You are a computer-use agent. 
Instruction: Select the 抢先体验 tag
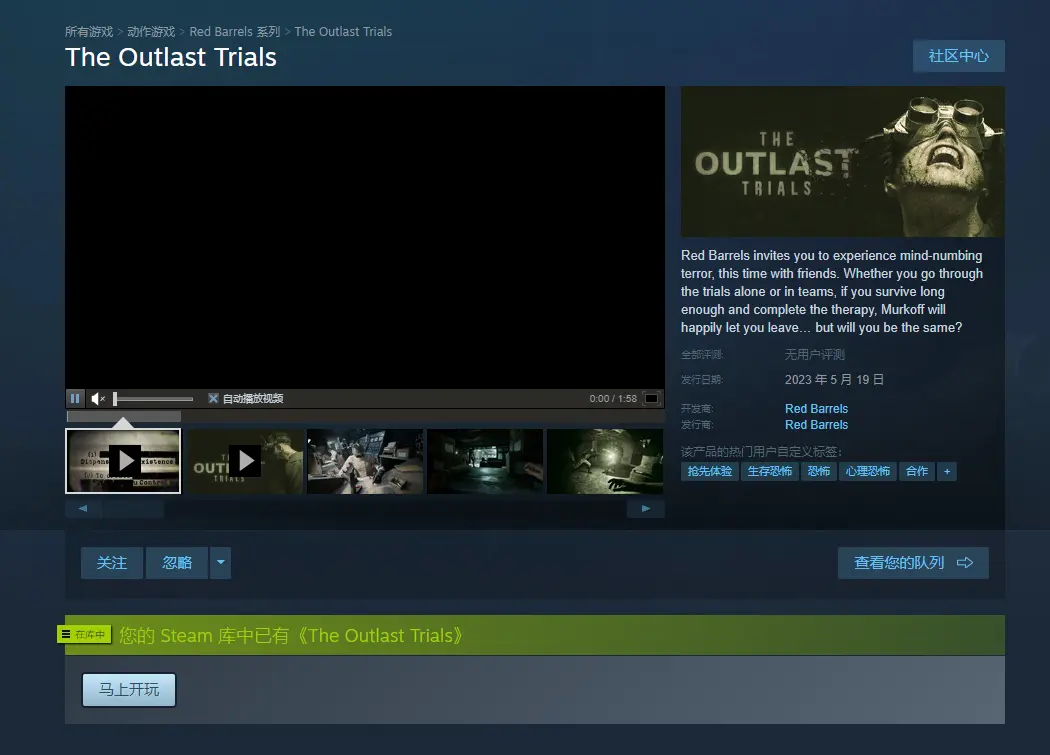710,472
